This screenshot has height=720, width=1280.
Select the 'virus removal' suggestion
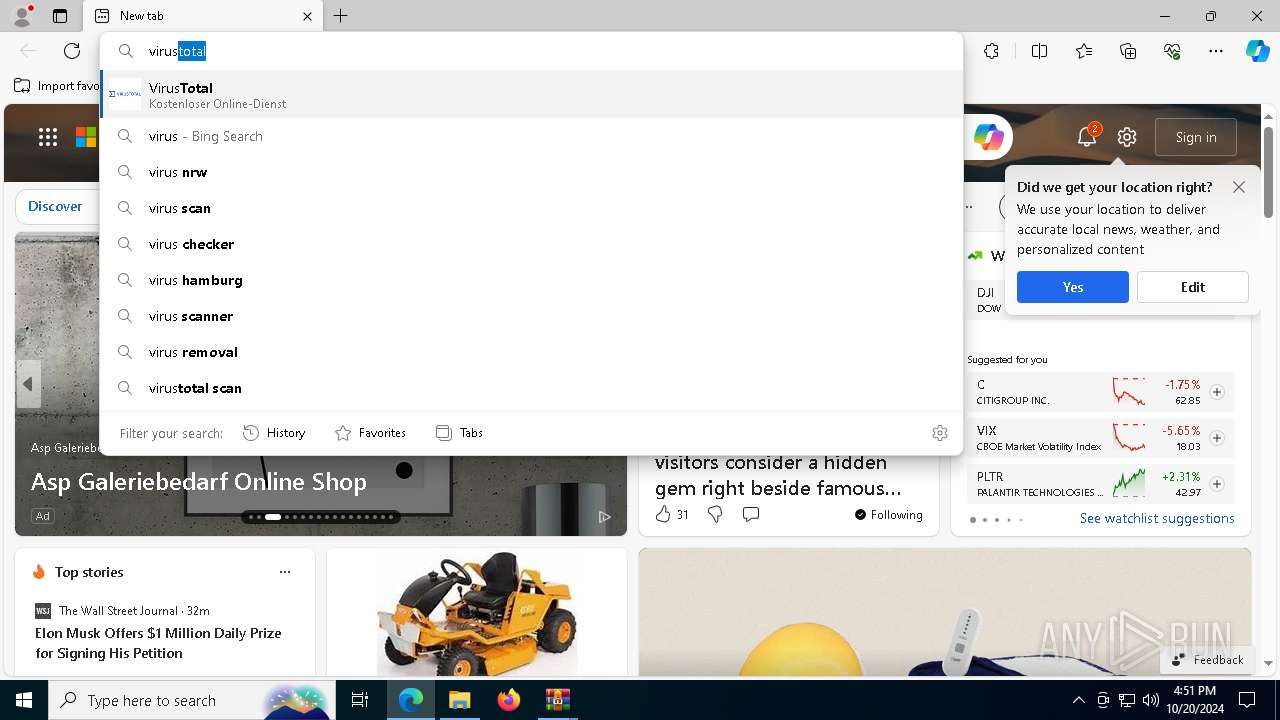(x=531, y=352)
